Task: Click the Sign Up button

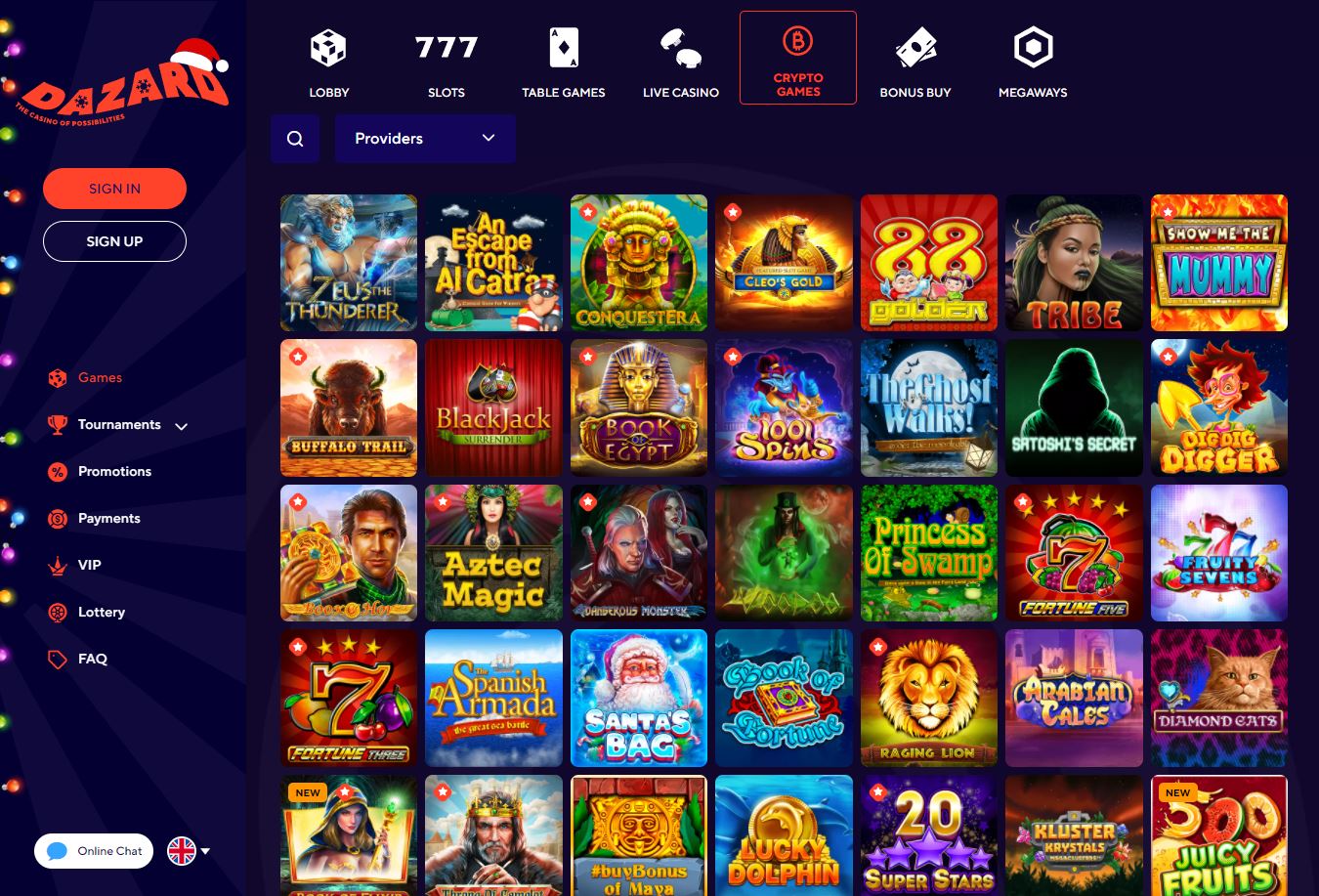Action: coord(114,241)
